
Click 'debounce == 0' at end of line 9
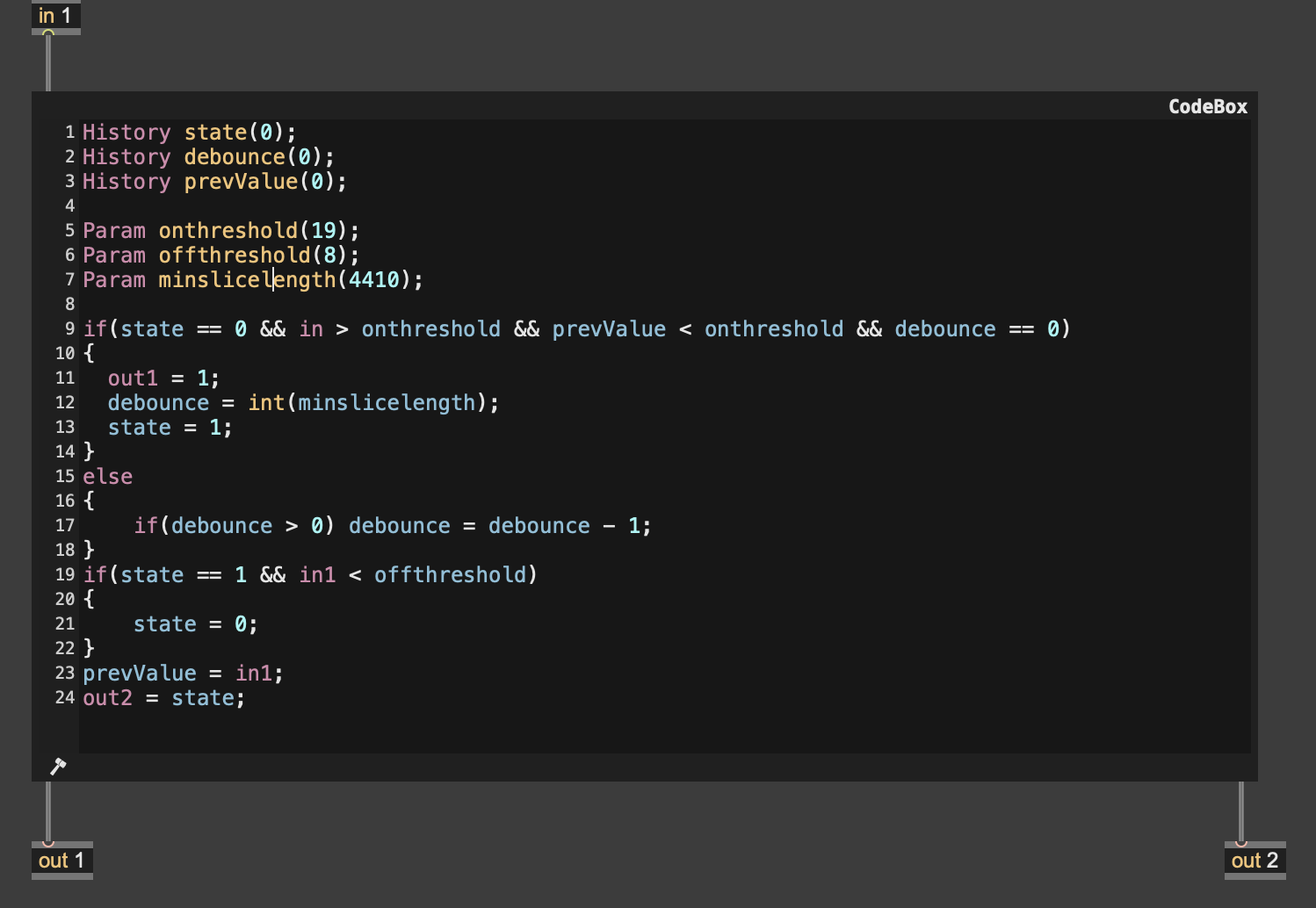pyautogui.click(x=977, y=329)
